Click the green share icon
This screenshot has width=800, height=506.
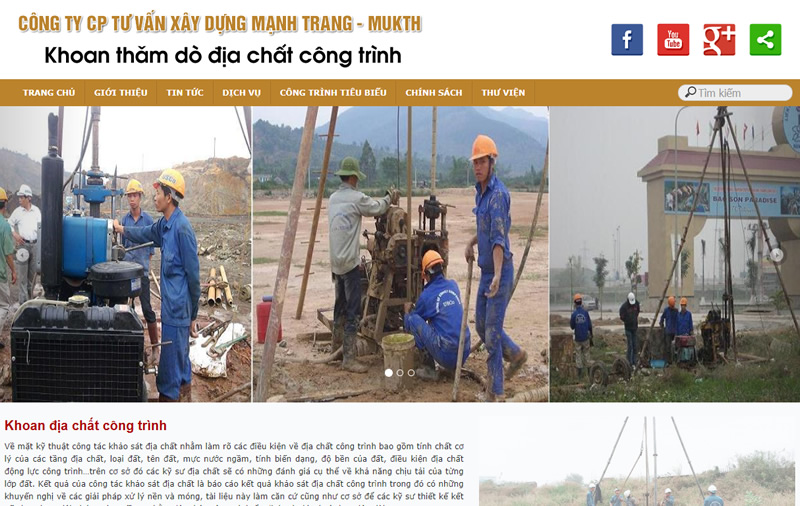(765, 40)
